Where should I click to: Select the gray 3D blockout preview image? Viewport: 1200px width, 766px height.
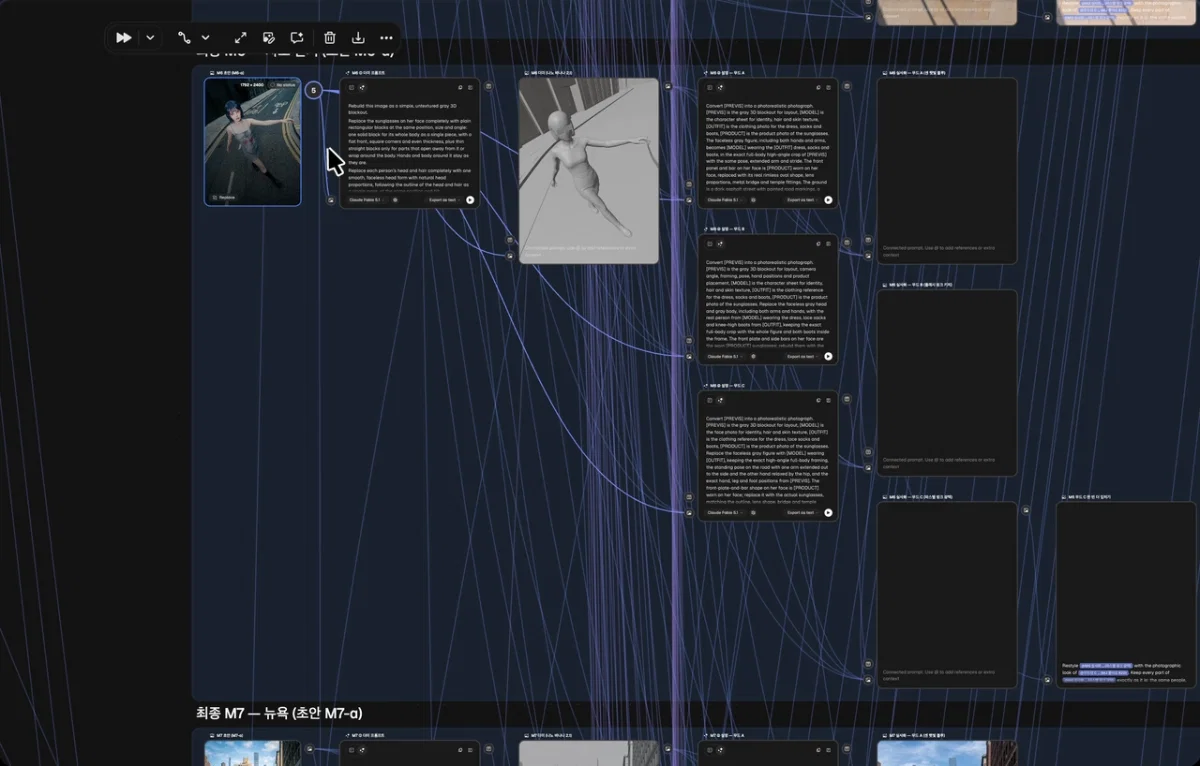pyautogui.click(x=589, y=171)
